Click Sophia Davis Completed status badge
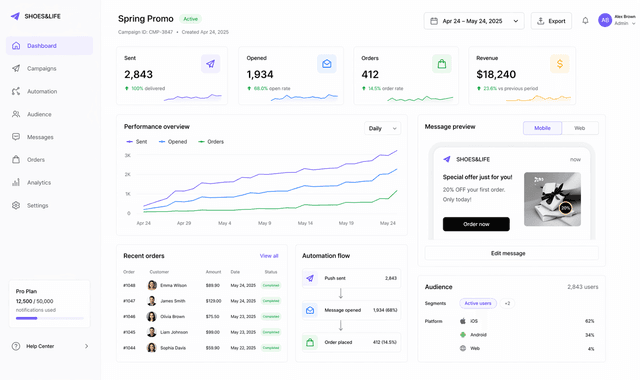Screen dimensions: 640x380 pos(271,348)
